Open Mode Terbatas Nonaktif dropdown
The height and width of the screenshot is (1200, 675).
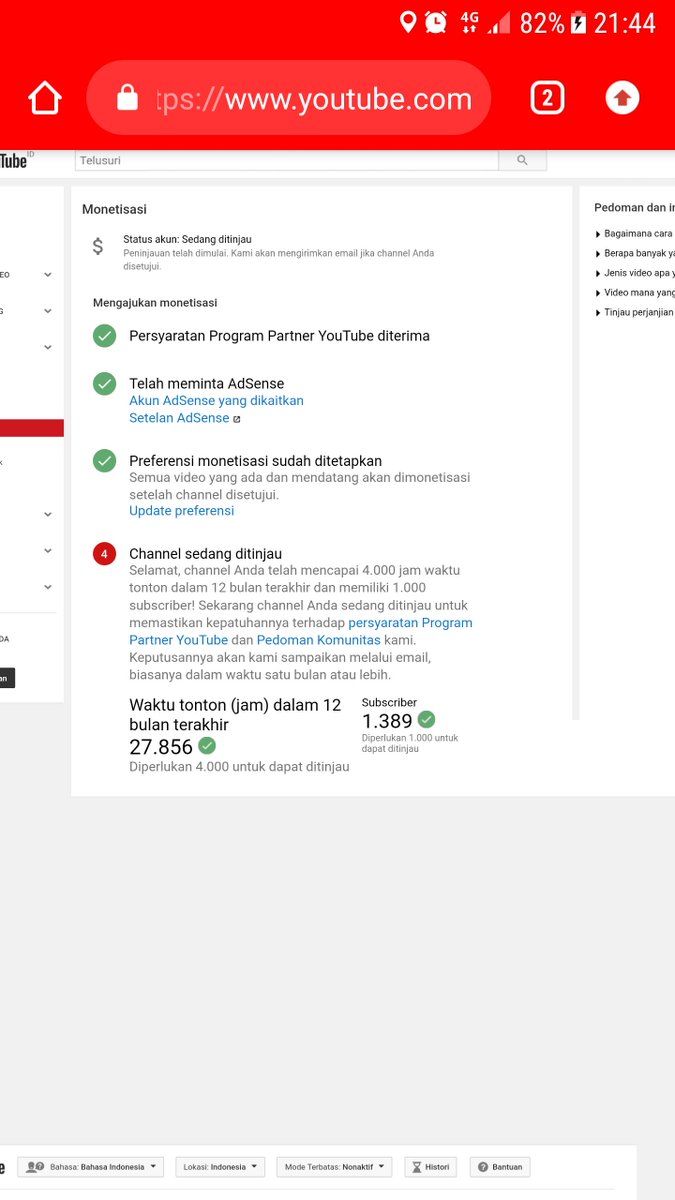[x=335, y=1167]
